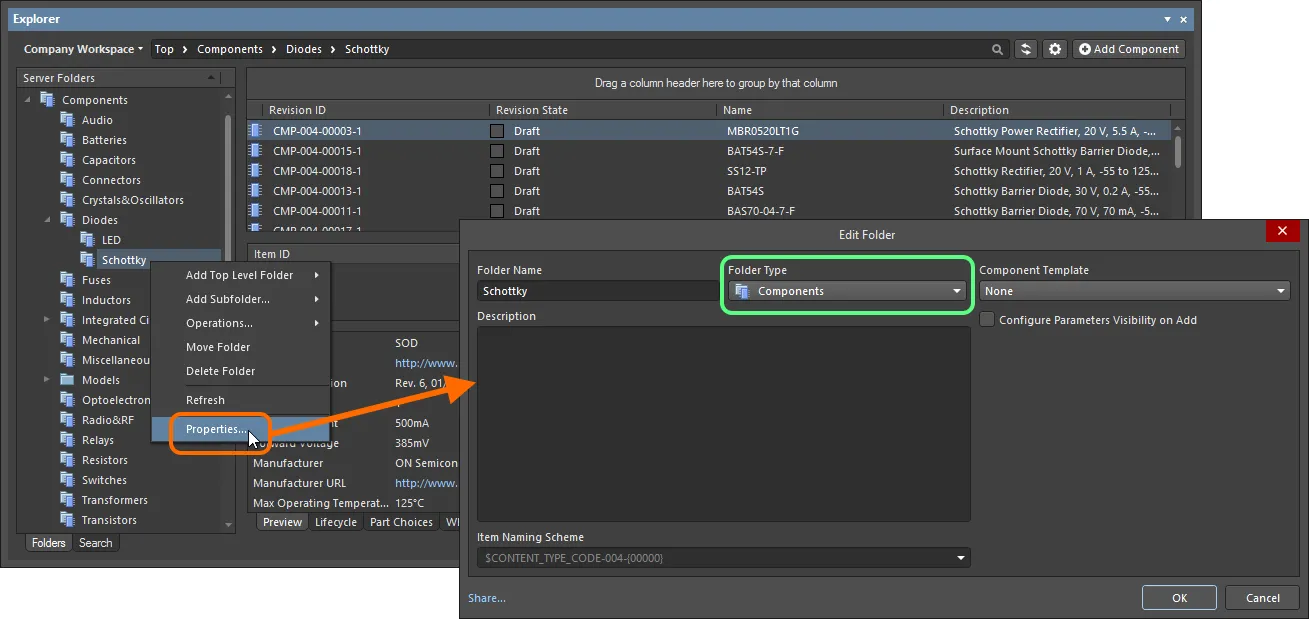This screenshot has width=1309, height=619.
Task: Click the Models folder icon
Action: tap(67, 379)
